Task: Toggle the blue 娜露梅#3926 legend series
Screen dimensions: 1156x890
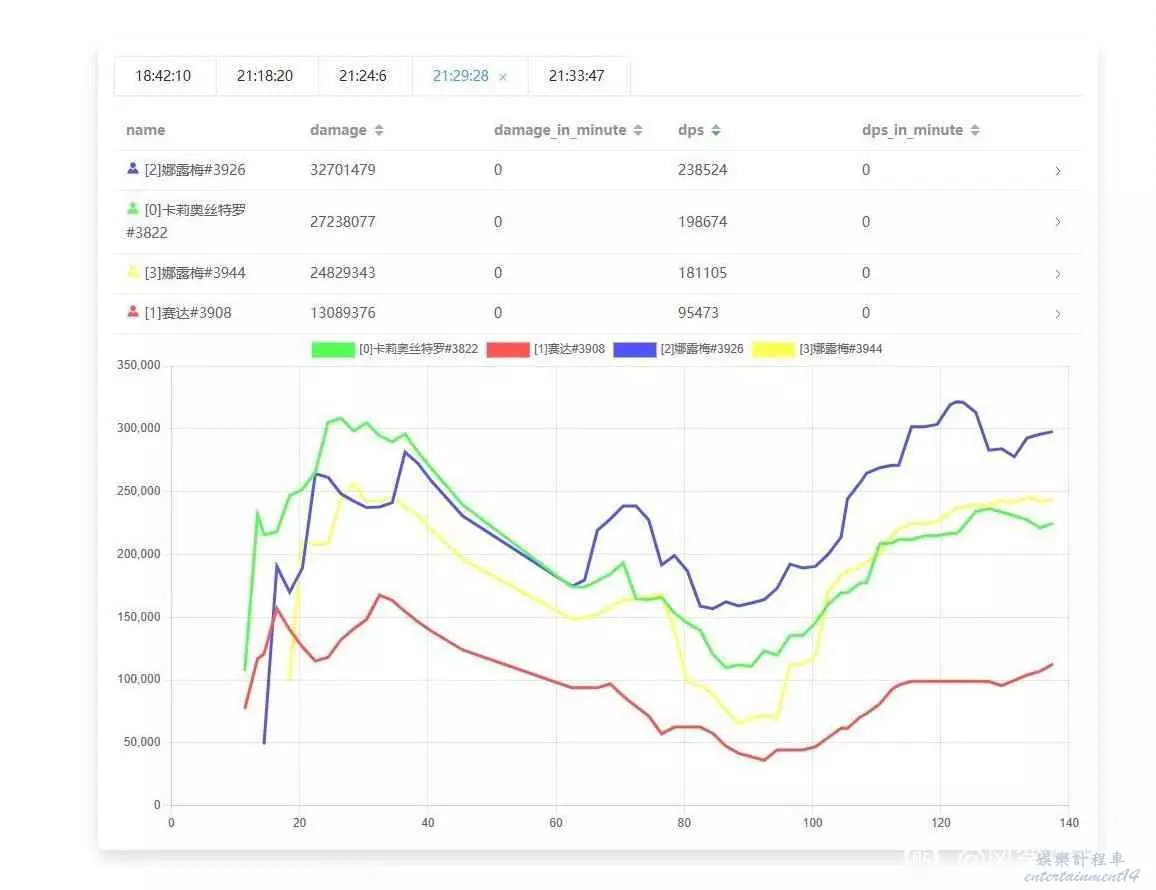Action: 634,349
